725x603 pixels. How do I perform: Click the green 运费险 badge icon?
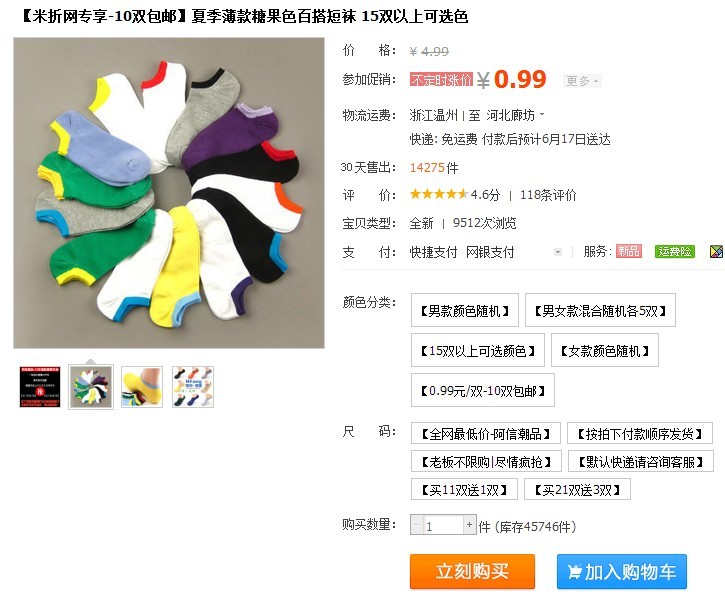(675, 252)
